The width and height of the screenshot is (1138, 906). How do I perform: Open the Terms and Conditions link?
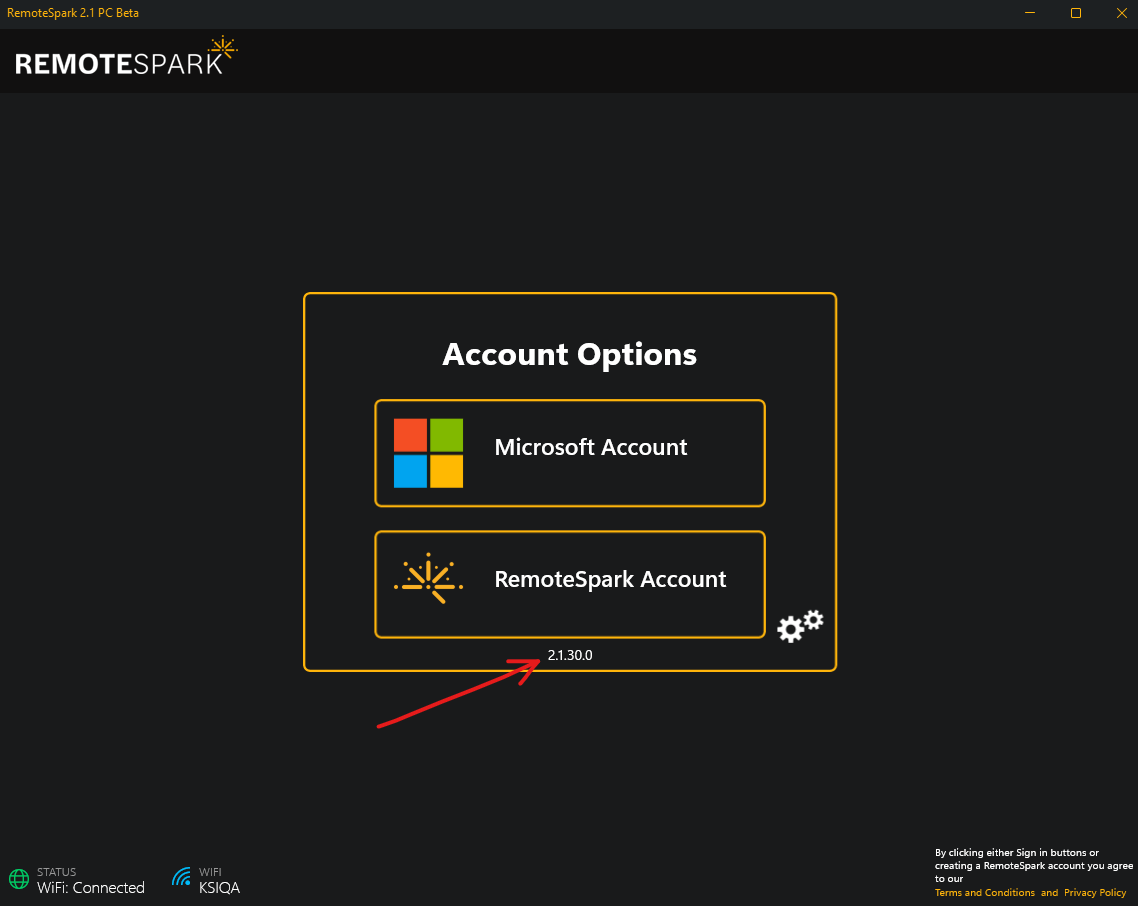point(984,892)
